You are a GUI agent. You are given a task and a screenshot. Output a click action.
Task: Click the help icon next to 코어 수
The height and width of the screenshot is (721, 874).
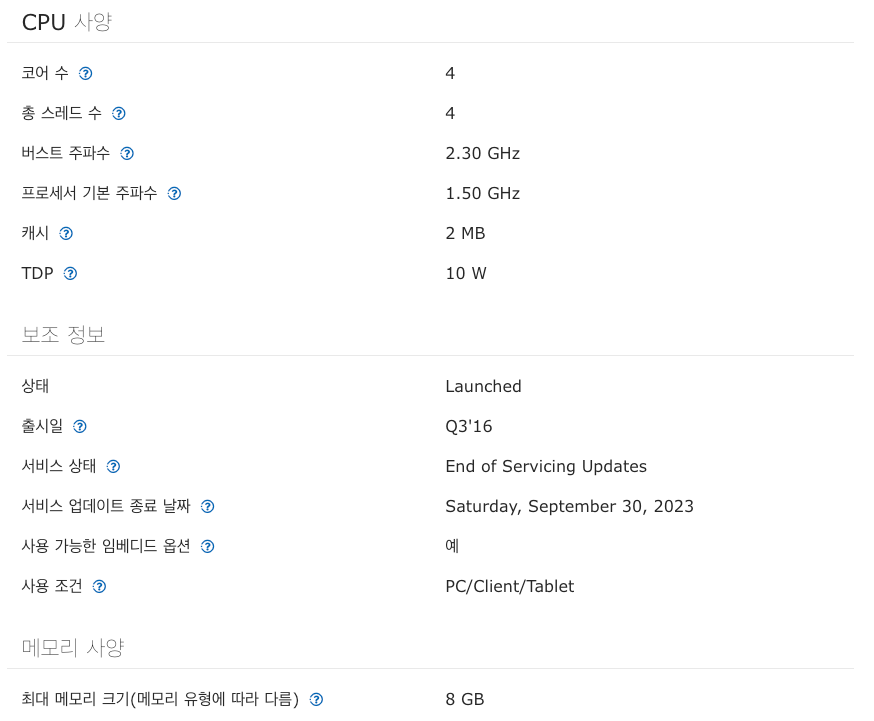coord(85,74)
